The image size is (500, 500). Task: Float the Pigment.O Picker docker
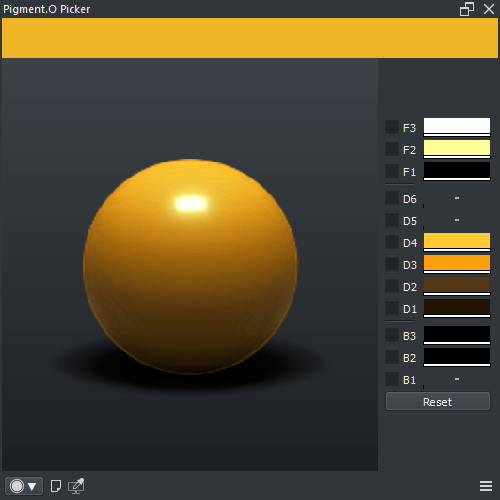click(x=467, y=9)
